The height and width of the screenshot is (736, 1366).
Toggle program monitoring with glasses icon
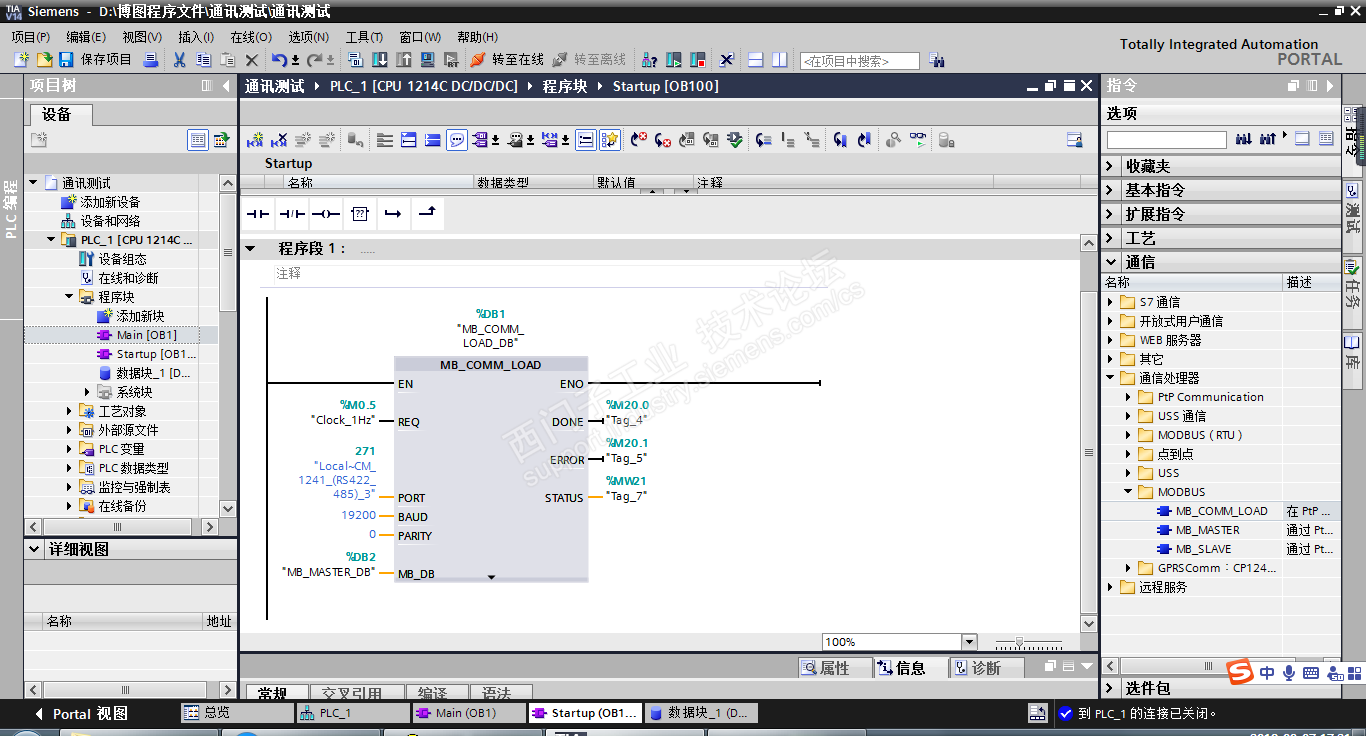[918, 140]
